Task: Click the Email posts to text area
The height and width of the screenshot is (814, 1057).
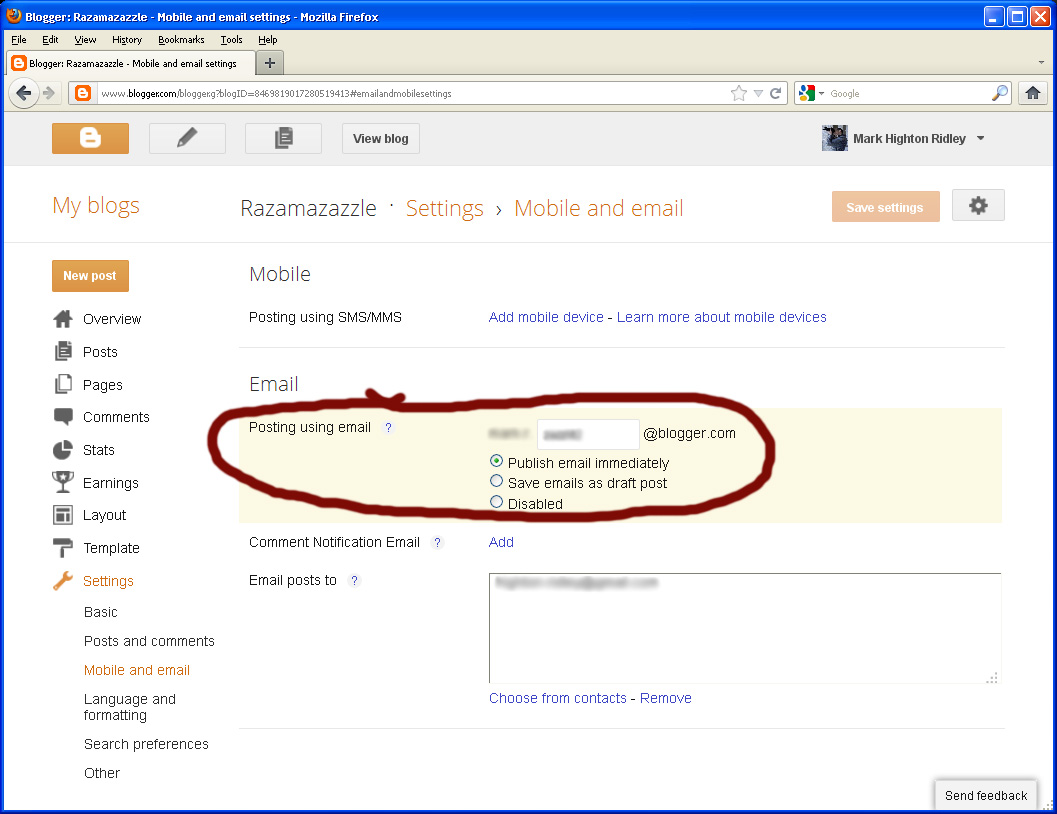Action: pos(745,628)
